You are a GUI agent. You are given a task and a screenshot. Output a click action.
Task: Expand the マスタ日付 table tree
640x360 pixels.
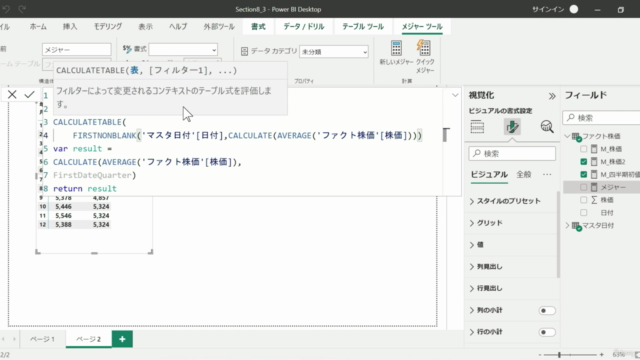tap(567, 225)
